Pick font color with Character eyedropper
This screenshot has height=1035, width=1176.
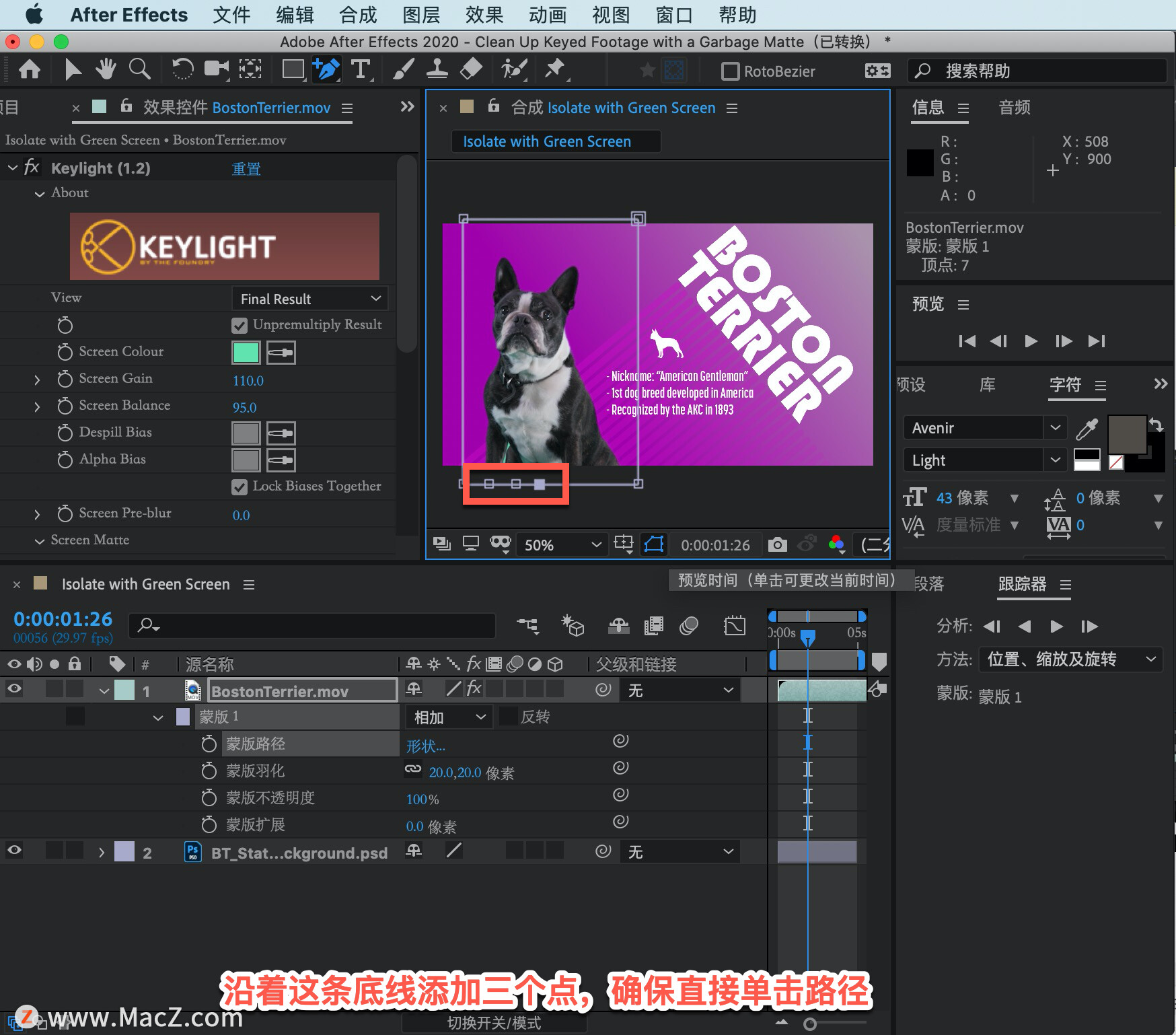click(x=1087, y=428)
